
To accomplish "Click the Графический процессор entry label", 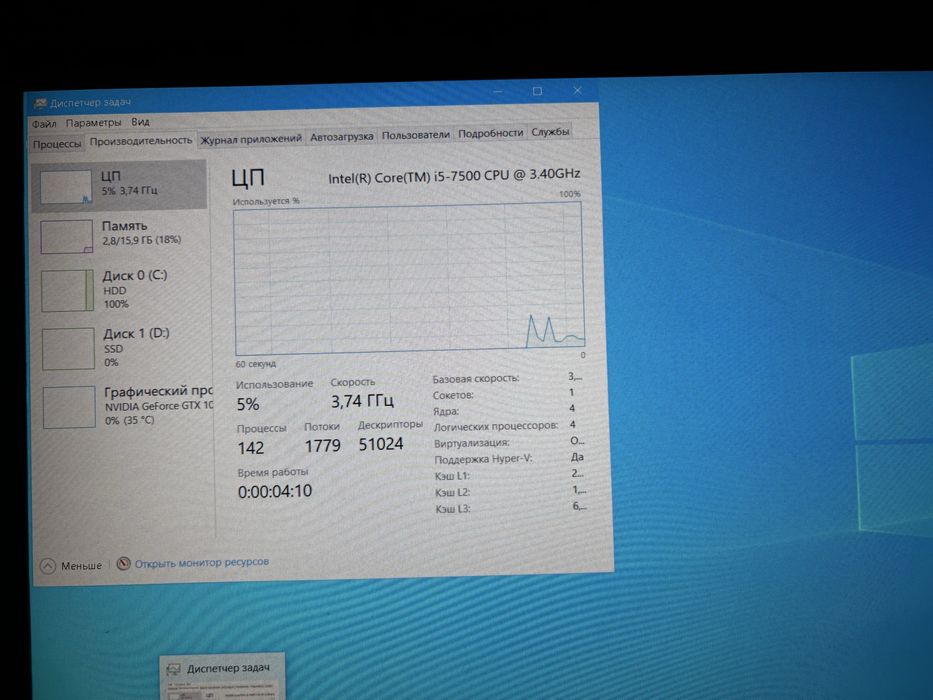I will pyautogui.click(x=158, y=392).
